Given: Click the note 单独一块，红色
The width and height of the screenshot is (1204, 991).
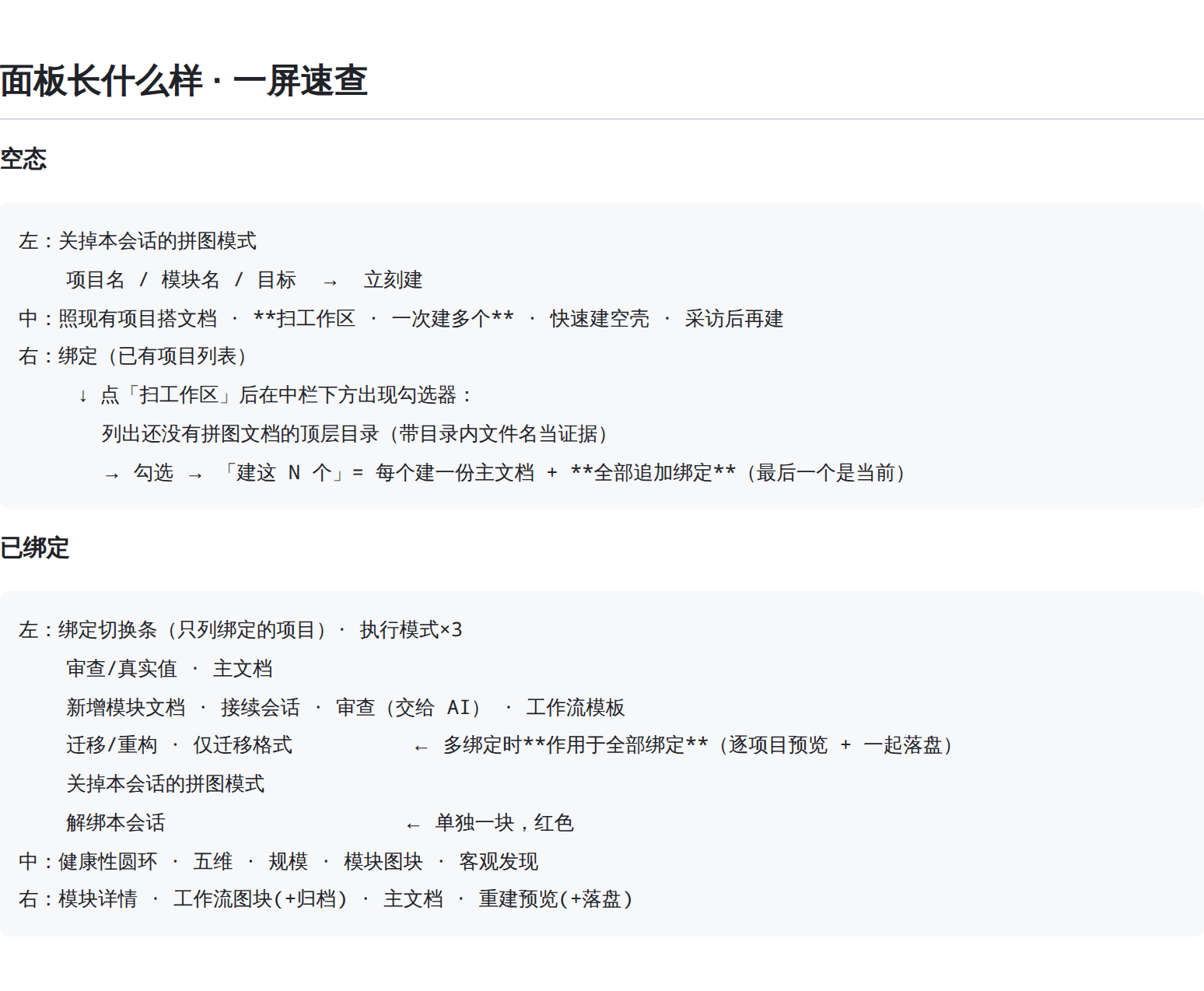Looking at the screenshot, I should [505, 823].
